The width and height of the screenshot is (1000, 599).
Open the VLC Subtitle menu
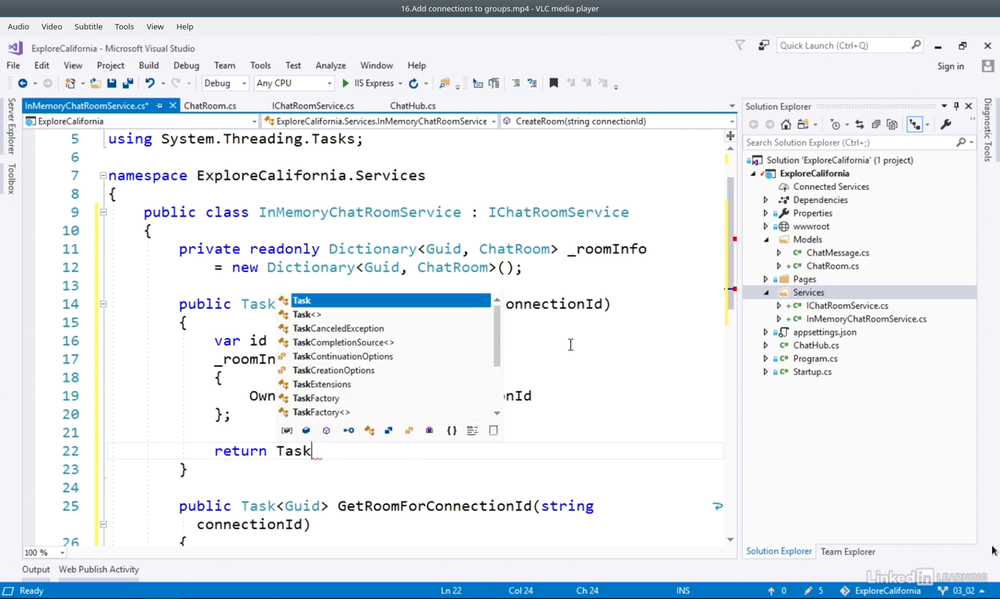pyautogui.click(x=88, y=27)
